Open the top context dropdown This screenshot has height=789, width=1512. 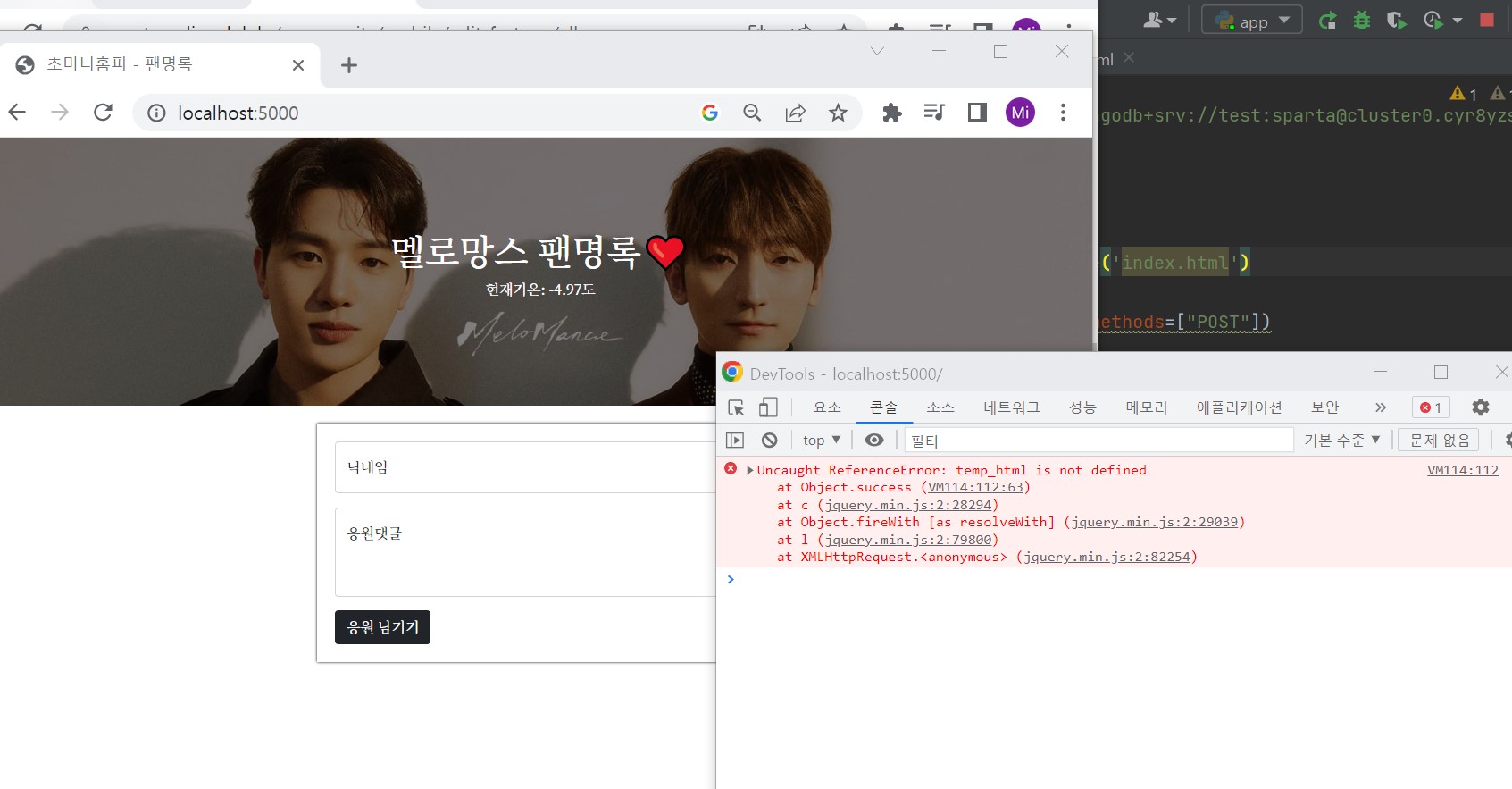(x=822, y=440)
